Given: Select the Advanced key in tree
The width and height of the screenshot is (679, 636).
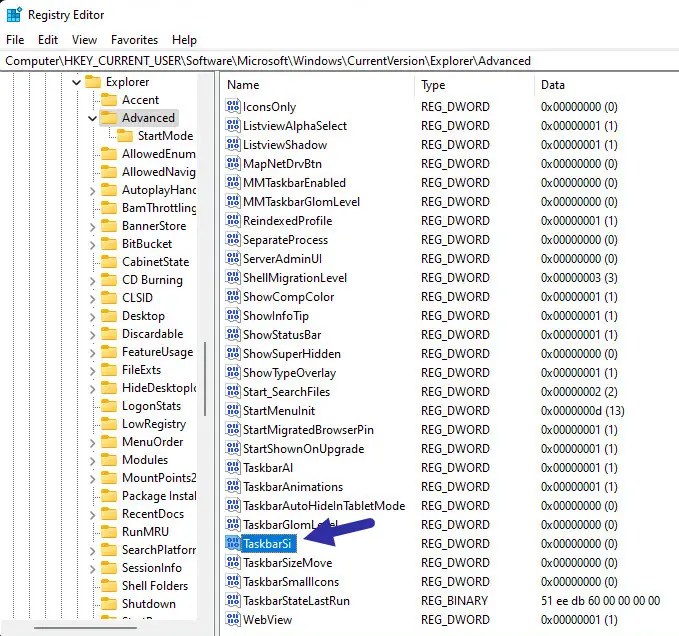Looking at the screenshot, I should pyautogui.click(x=148, y=118).
